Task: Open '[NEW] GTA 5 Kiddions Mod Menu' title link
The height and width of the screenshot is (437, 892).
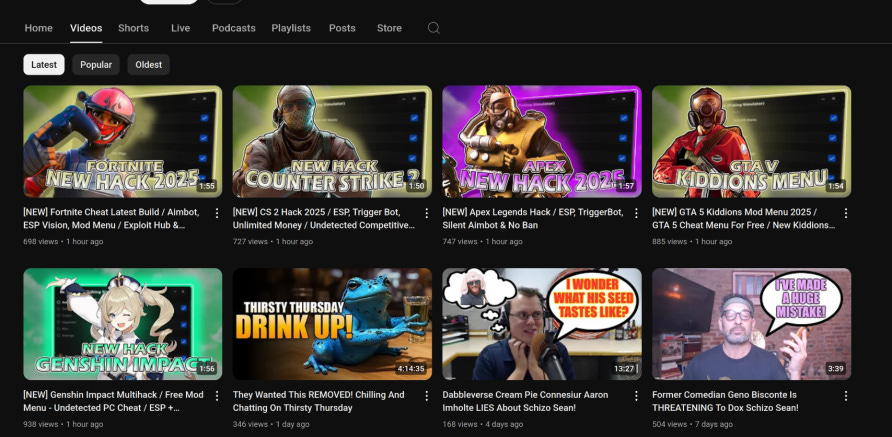Action: (744, 218)
